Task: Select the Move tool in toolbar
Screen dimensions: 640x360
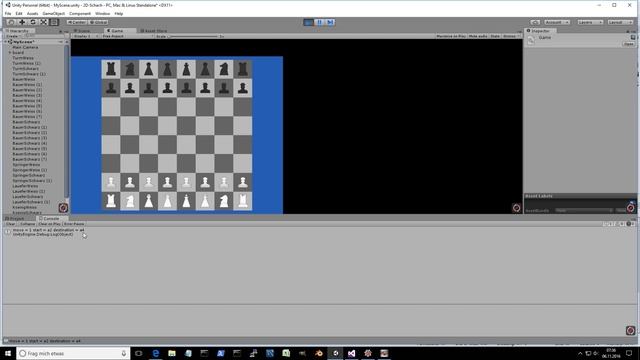Action: coord(22,22)
